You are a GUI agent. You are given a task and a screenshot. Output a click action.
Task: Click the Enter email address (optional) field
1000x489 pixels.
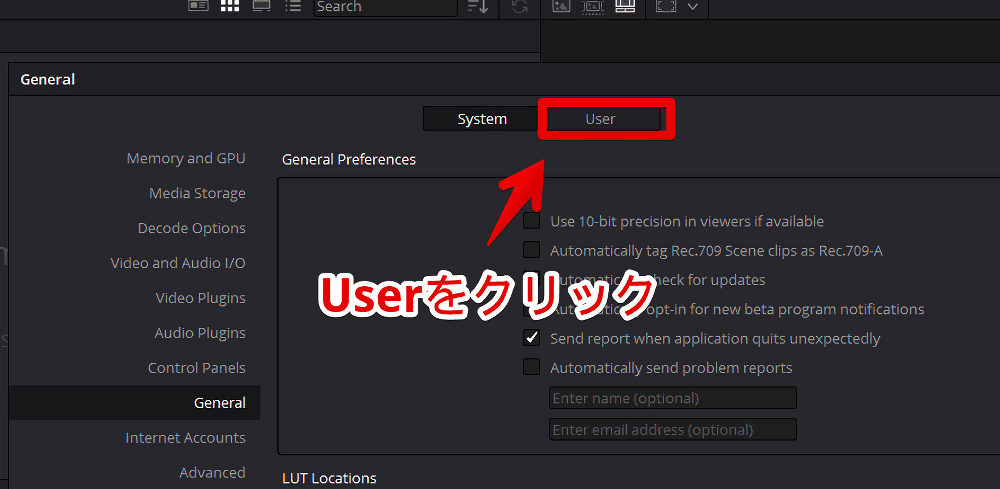673,430
